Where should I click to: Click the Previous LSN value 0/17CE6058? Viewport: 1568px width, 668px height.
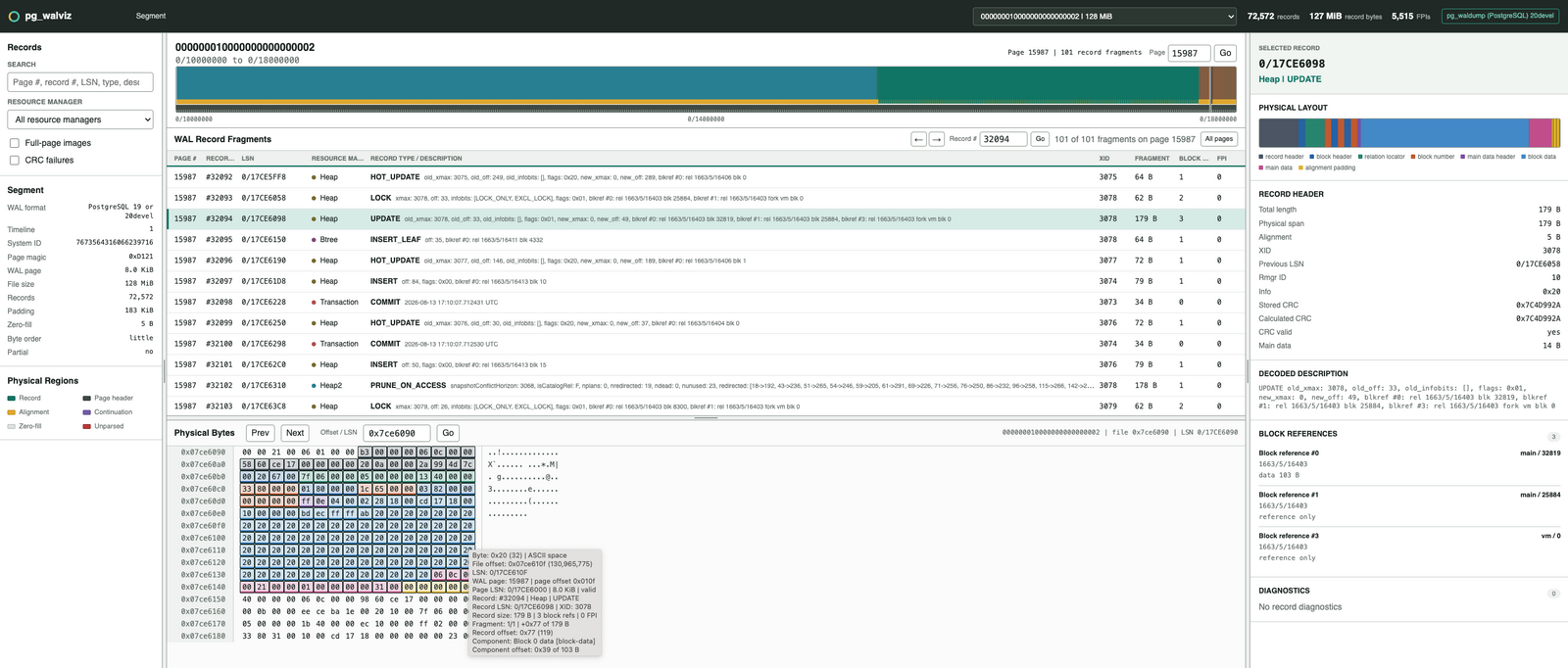1538,264
